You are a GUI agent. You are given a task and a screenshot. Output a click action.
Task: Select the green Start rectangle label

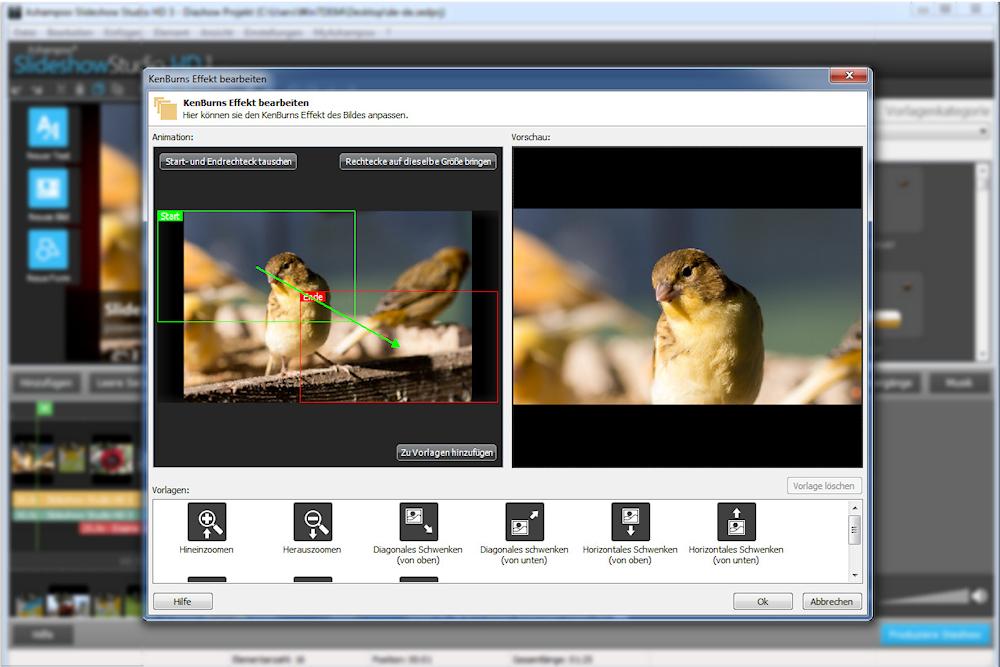pyautogui.click(x=170, y=216)
